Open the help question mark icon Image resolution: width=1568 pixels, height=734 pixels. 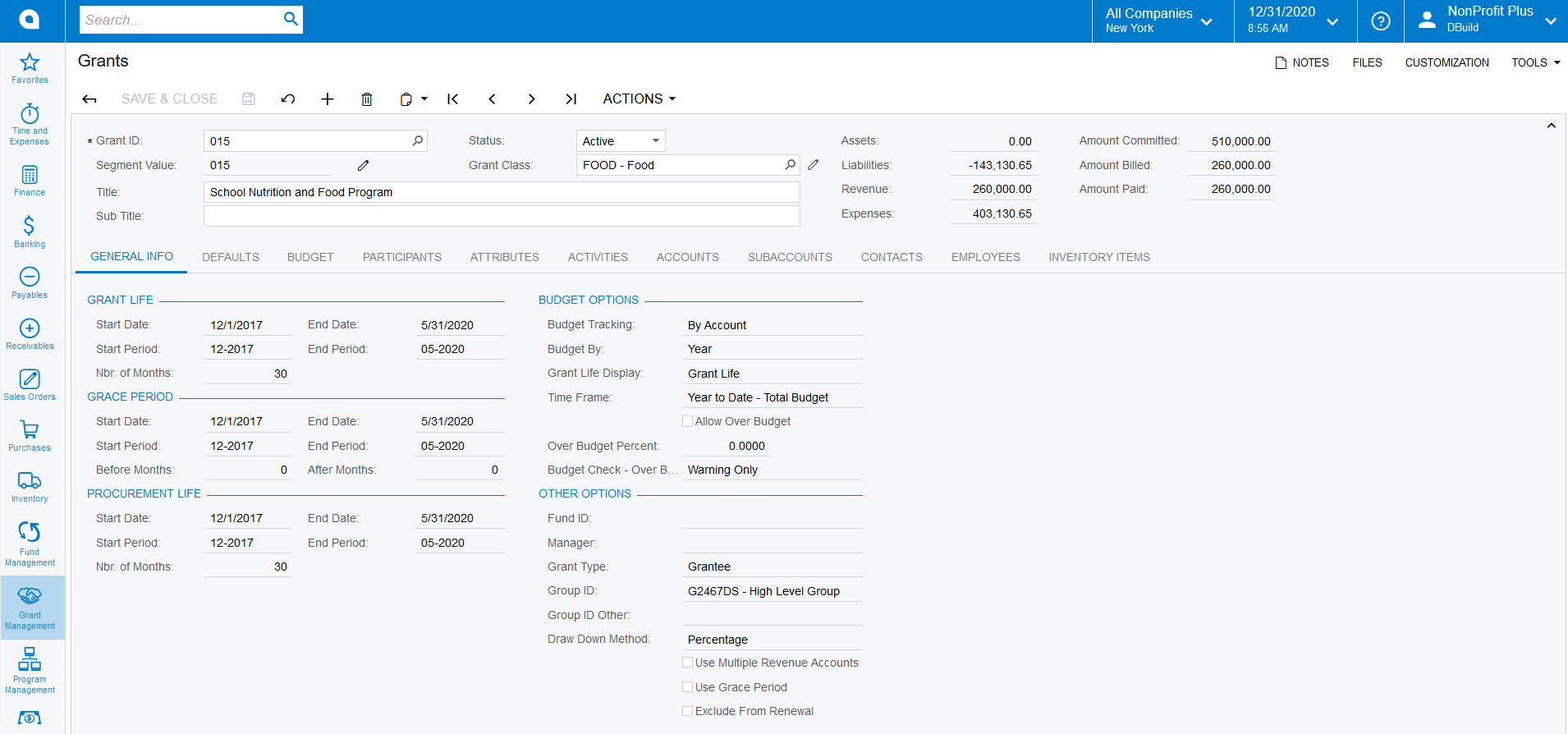point(1381,21)
